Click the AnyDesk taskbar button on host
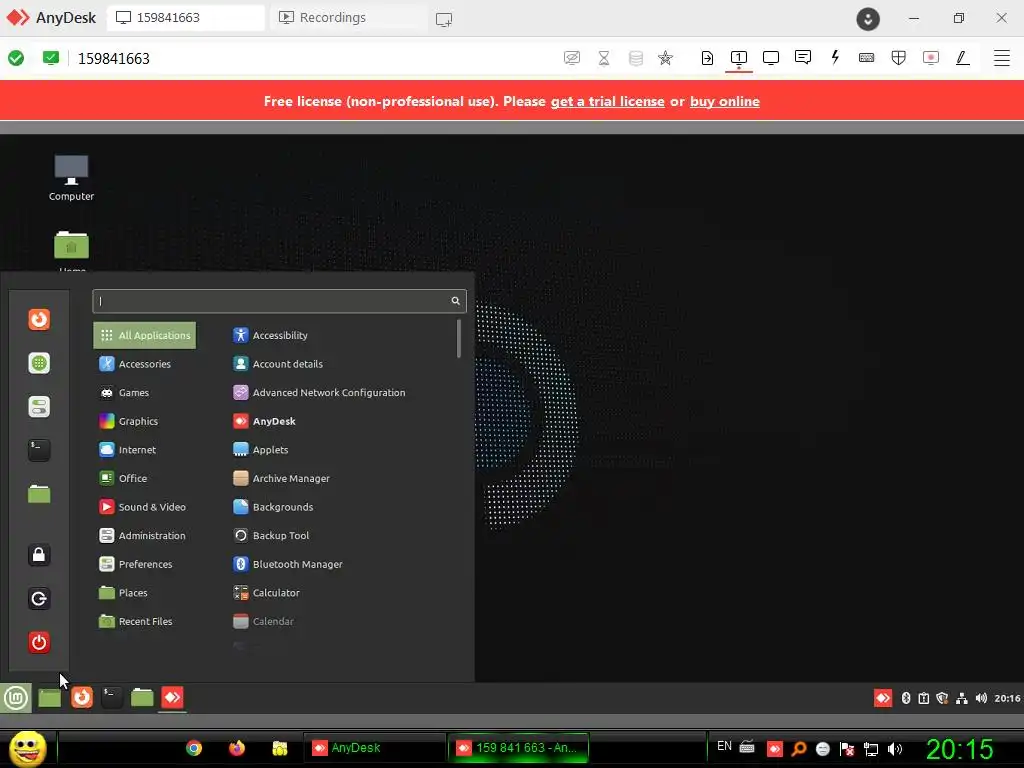 [374, 748]
